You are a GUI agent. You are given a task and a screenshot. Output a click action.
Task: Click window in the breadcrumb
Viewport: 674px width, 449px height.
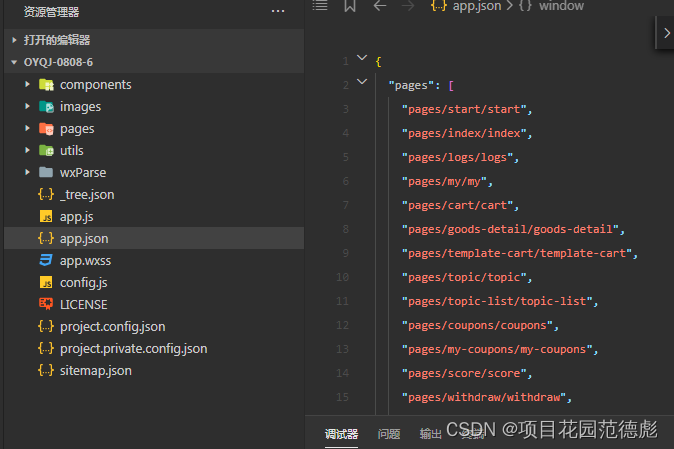coord(561,6)
